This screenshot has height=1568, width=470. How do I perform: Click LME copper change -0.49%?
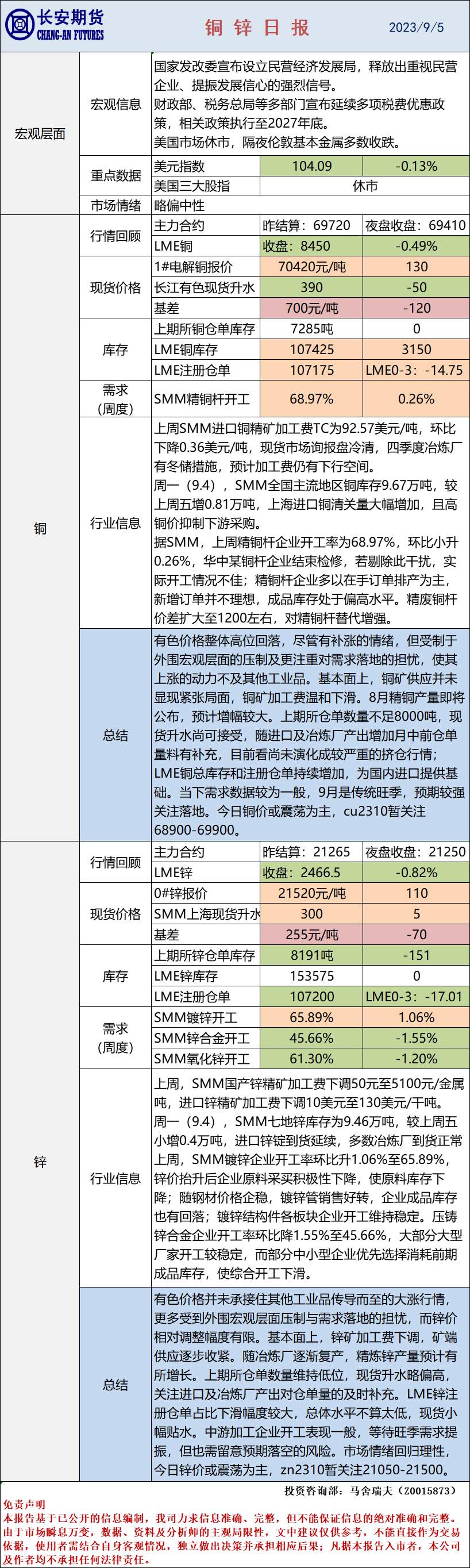[x=417, y=247]
